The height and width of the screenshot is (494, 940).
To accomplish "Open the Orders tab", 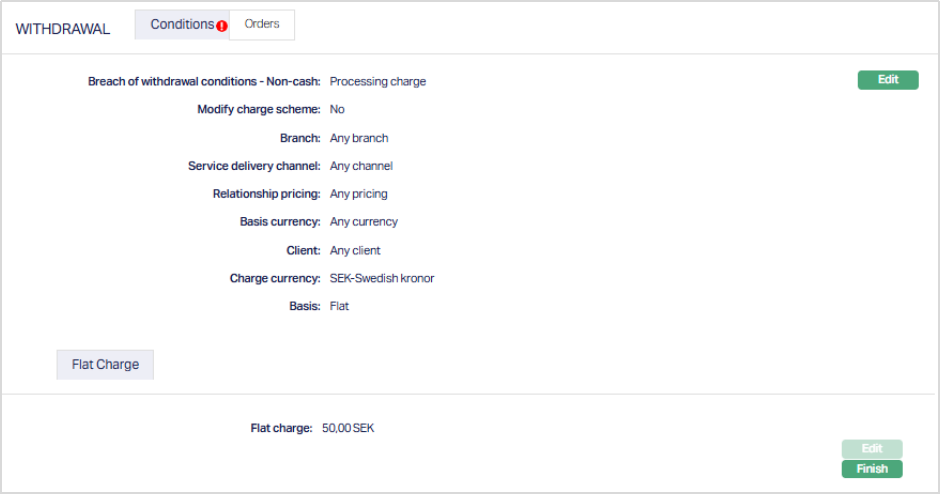I will pyautogui.click(x=262, y=24).
